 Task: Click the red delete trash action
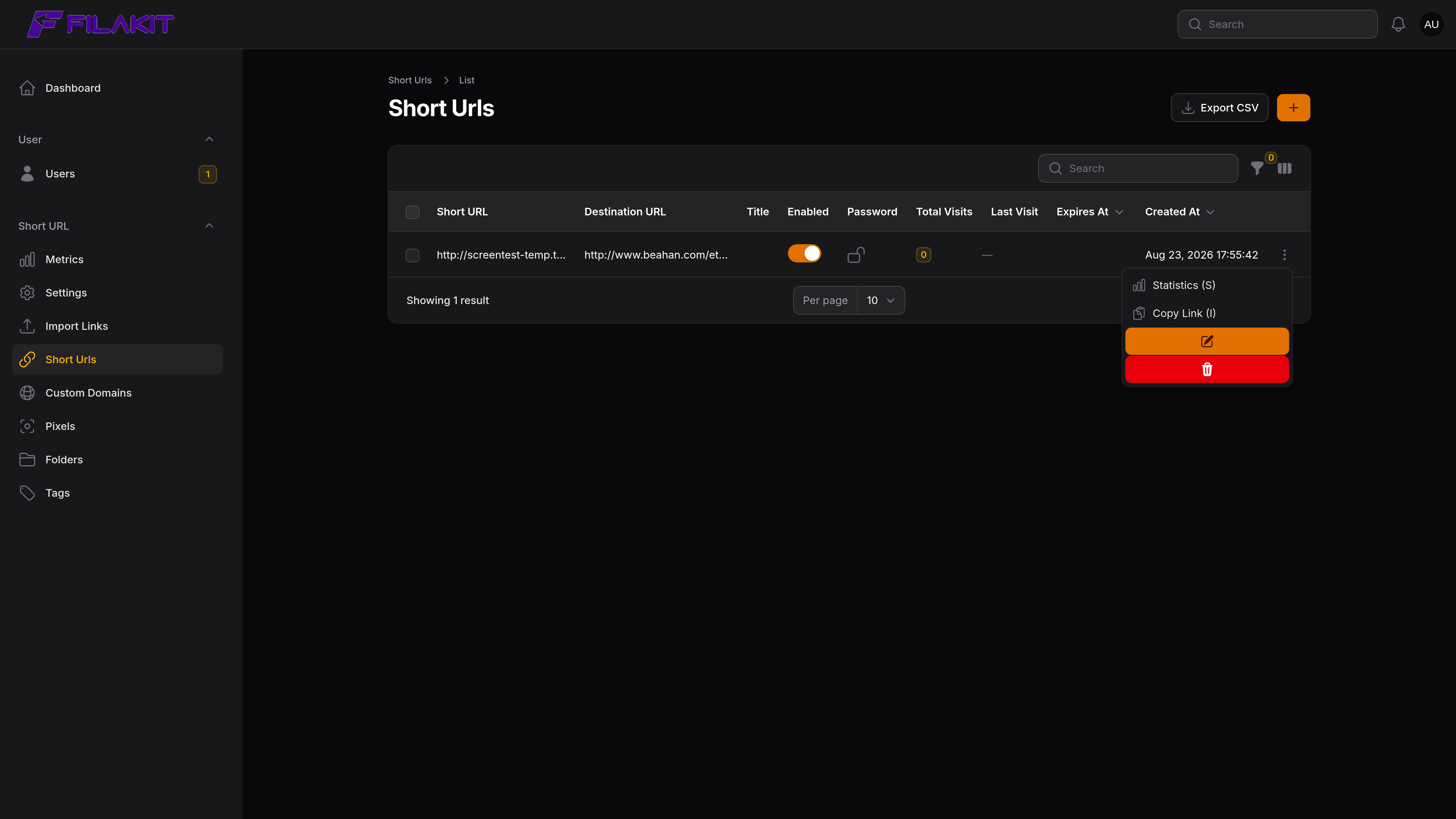point(1207,369)
